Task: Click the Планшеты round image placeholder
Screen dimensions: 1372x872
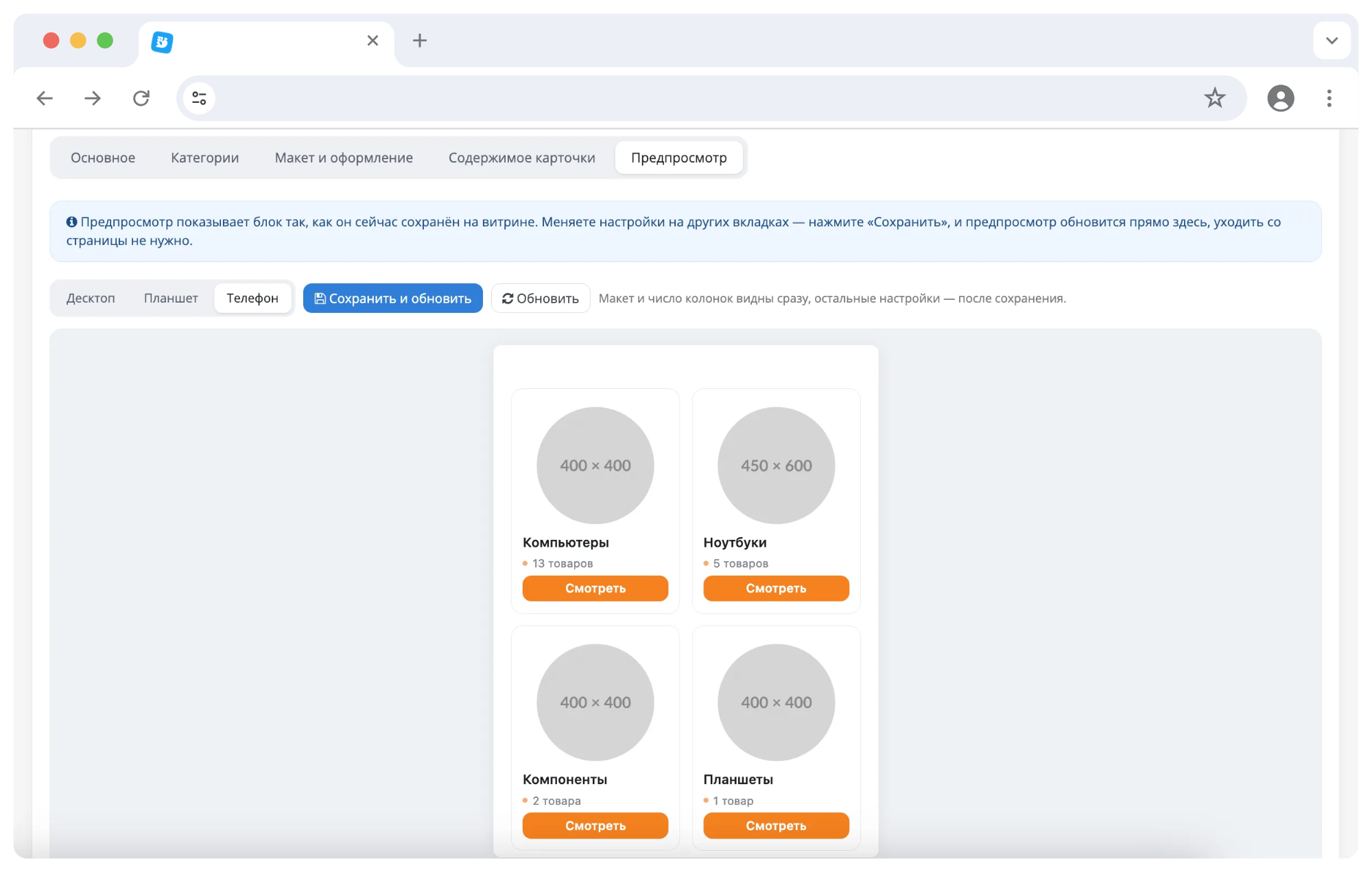Action: (776, 703)
